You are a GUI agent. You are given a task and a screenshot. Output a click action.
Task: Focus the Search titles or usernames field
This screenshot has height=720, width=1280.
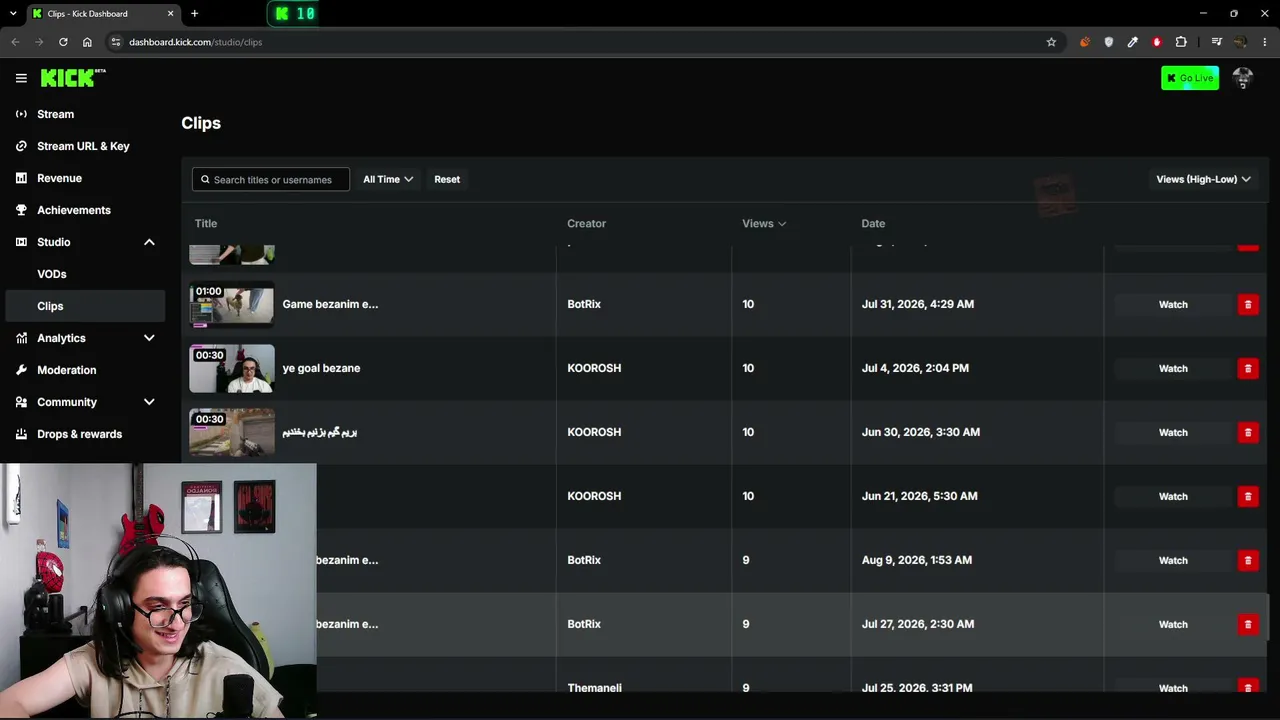(x=271, y=179)
